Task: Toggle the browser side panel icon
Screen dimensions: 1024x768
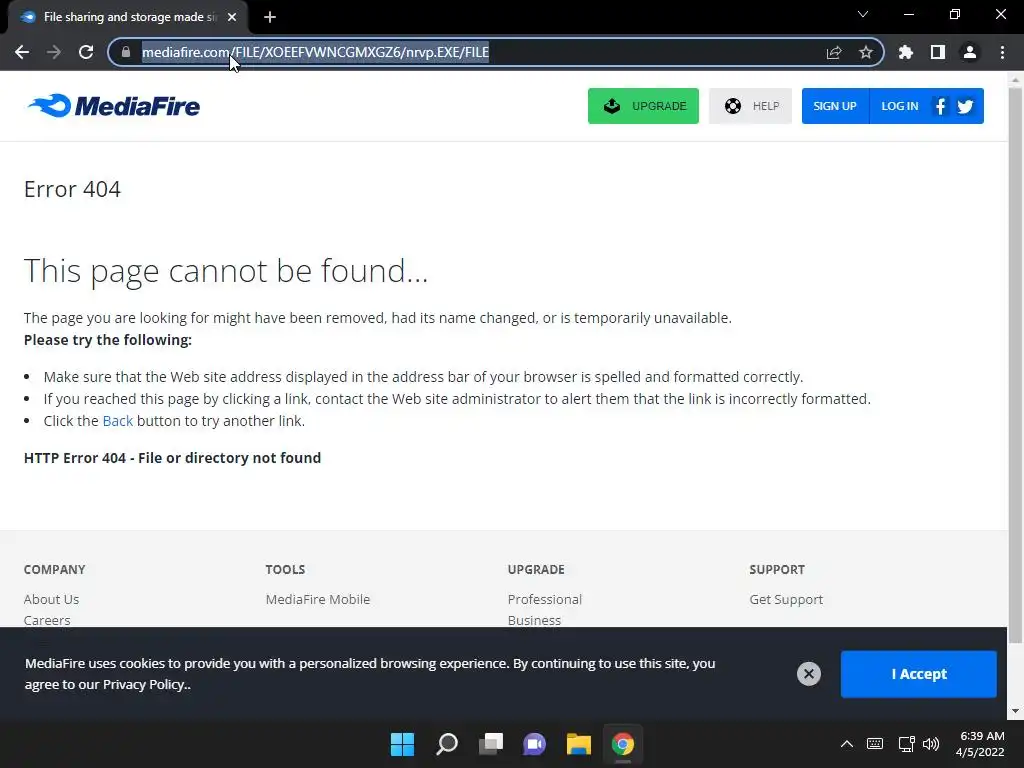Action: pyautogui.click(x=938, y=52)
